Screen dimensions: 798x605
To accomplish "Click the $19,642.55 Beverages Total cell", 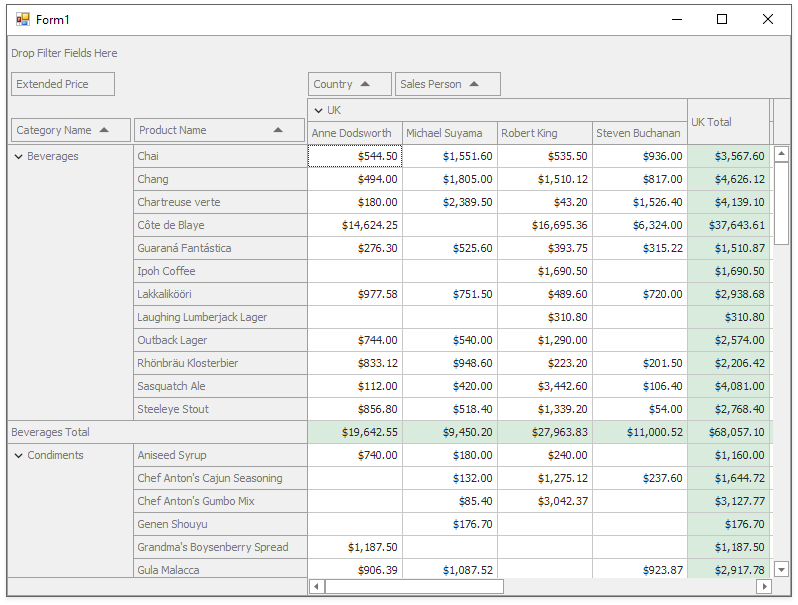I will click(355, 432).
